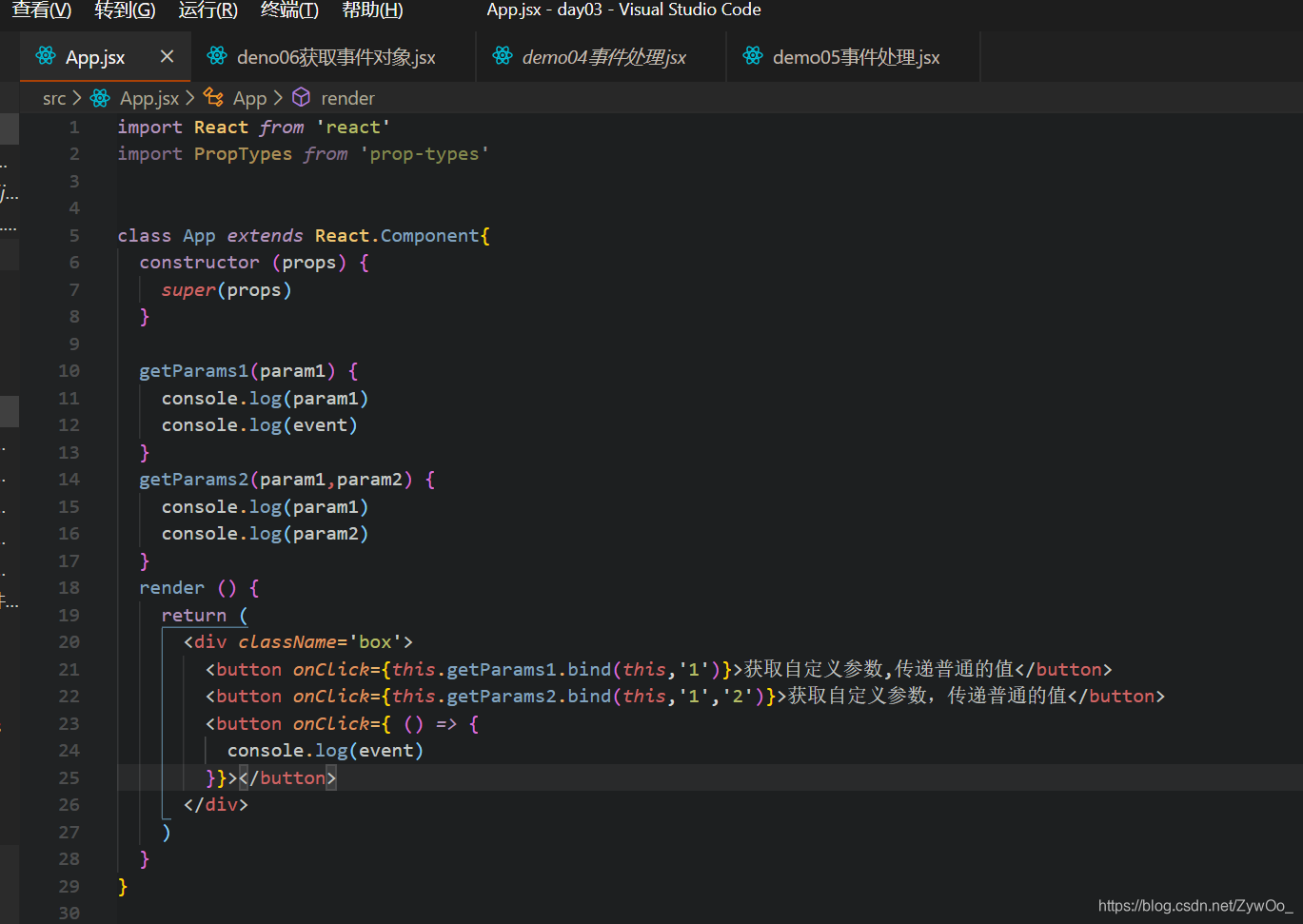1303x924 pixels.
Task: Click src breadcrumb segment
Action: tap(54, 98)
